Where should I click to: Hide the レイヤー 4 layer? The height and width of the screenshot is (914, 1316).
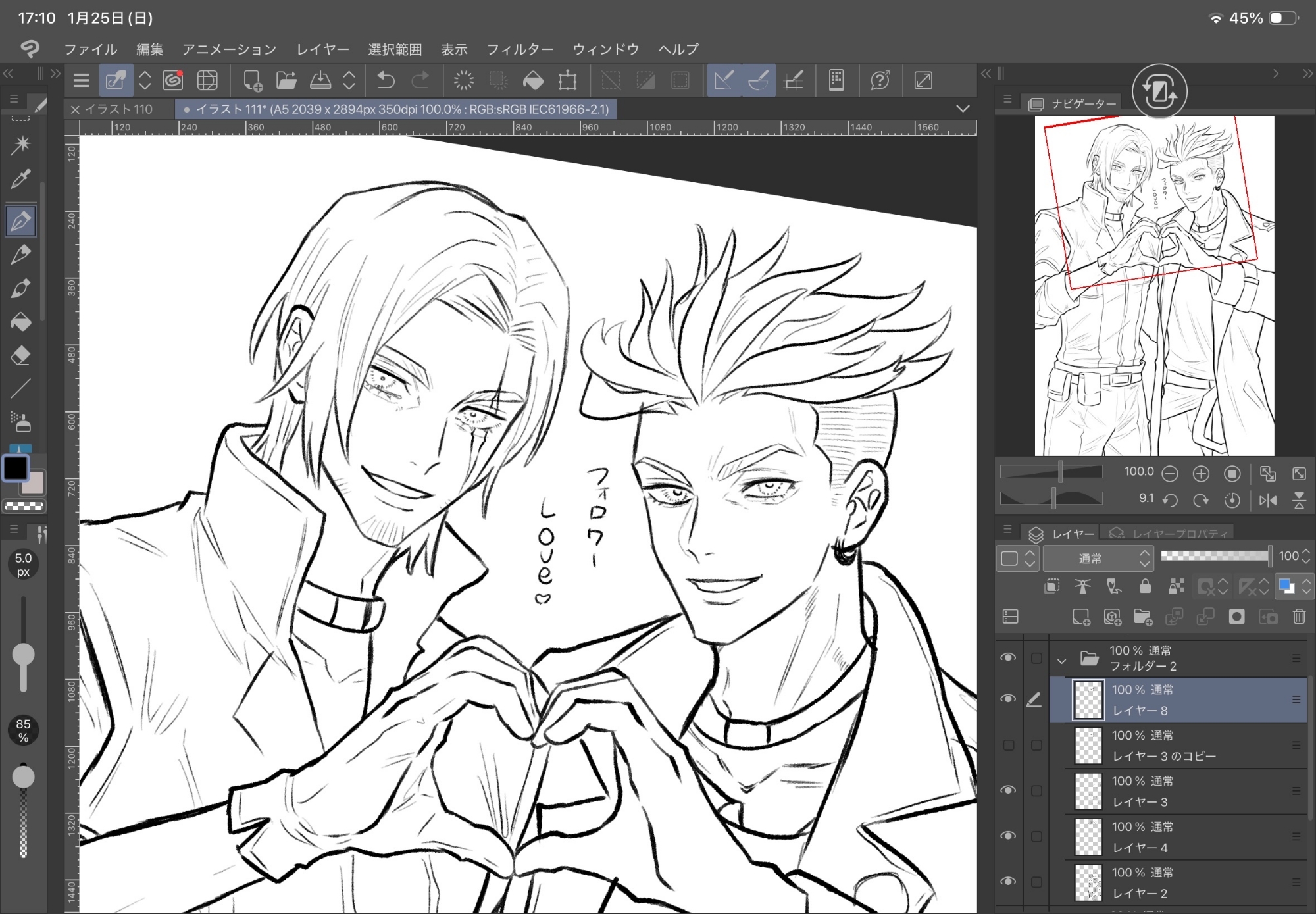pyautogui.click(x=1008, y=836)
